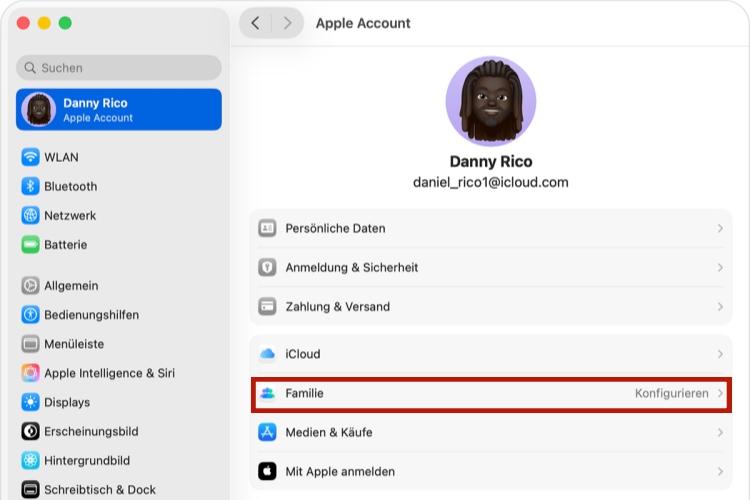750x500 pixels.
Task: Click the large Danny Rico profile picture
Action: (491, 101)
